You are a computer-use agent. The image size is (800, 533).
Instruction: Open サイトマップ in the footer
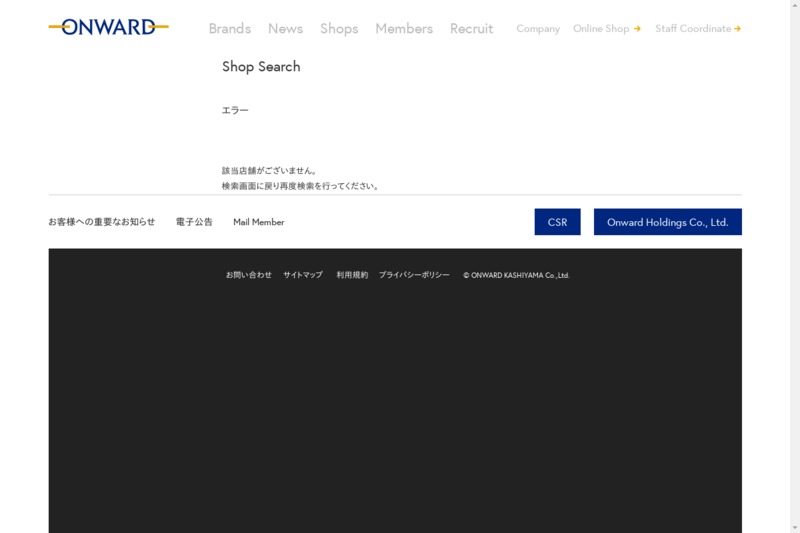coord(303,275)
